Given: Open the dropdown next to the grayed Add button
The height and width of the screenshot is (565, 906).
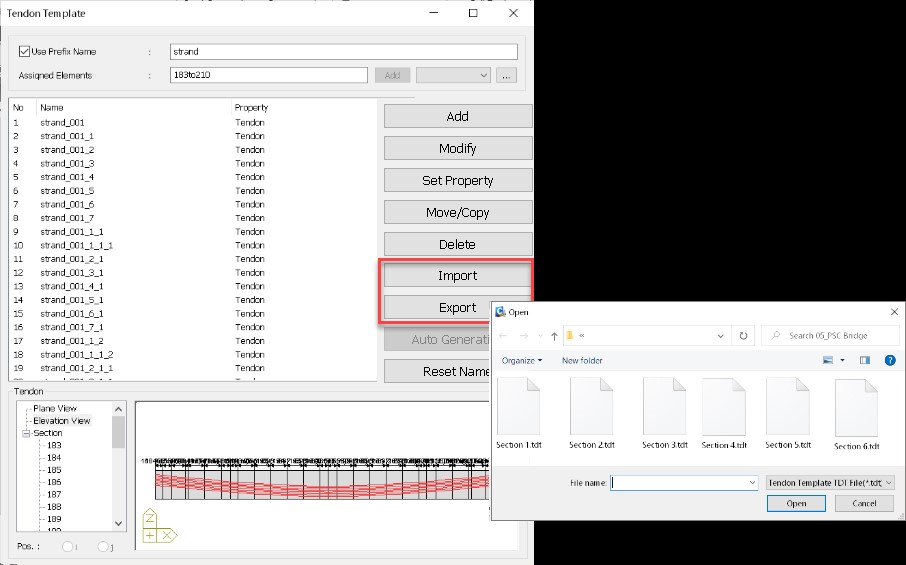Looking at the screenshot, I should pos(454,75).
